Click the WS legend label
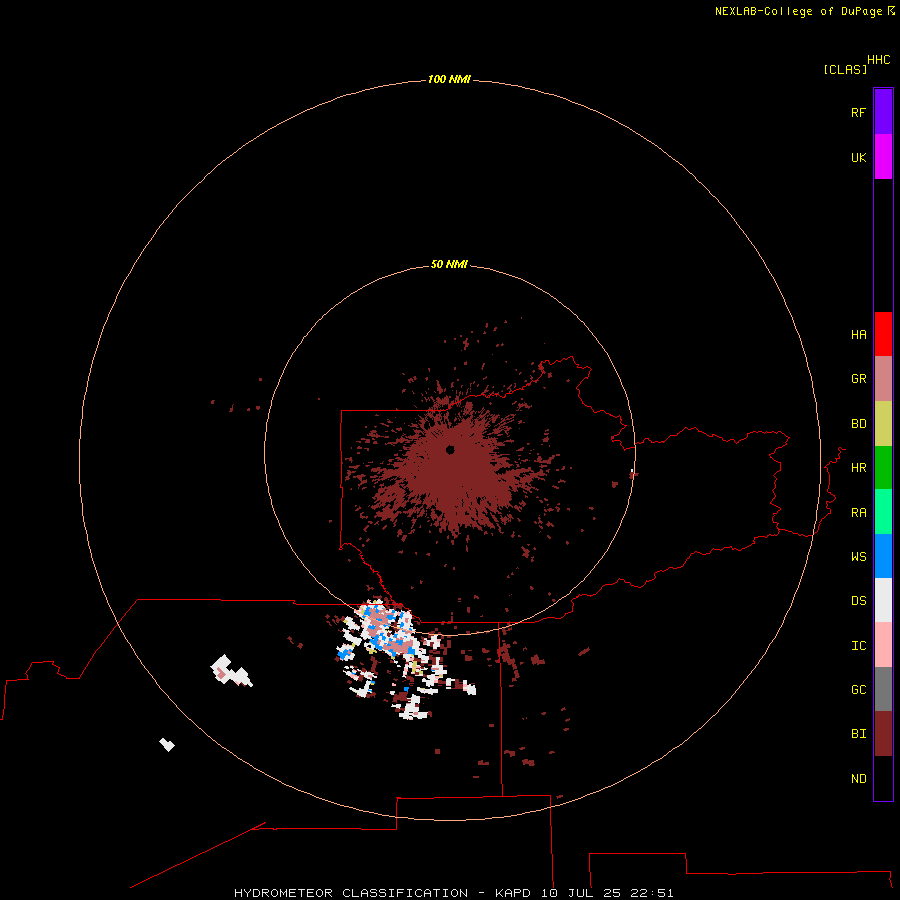900x900 pixels. pyautogui.click(x=858, y=556)
